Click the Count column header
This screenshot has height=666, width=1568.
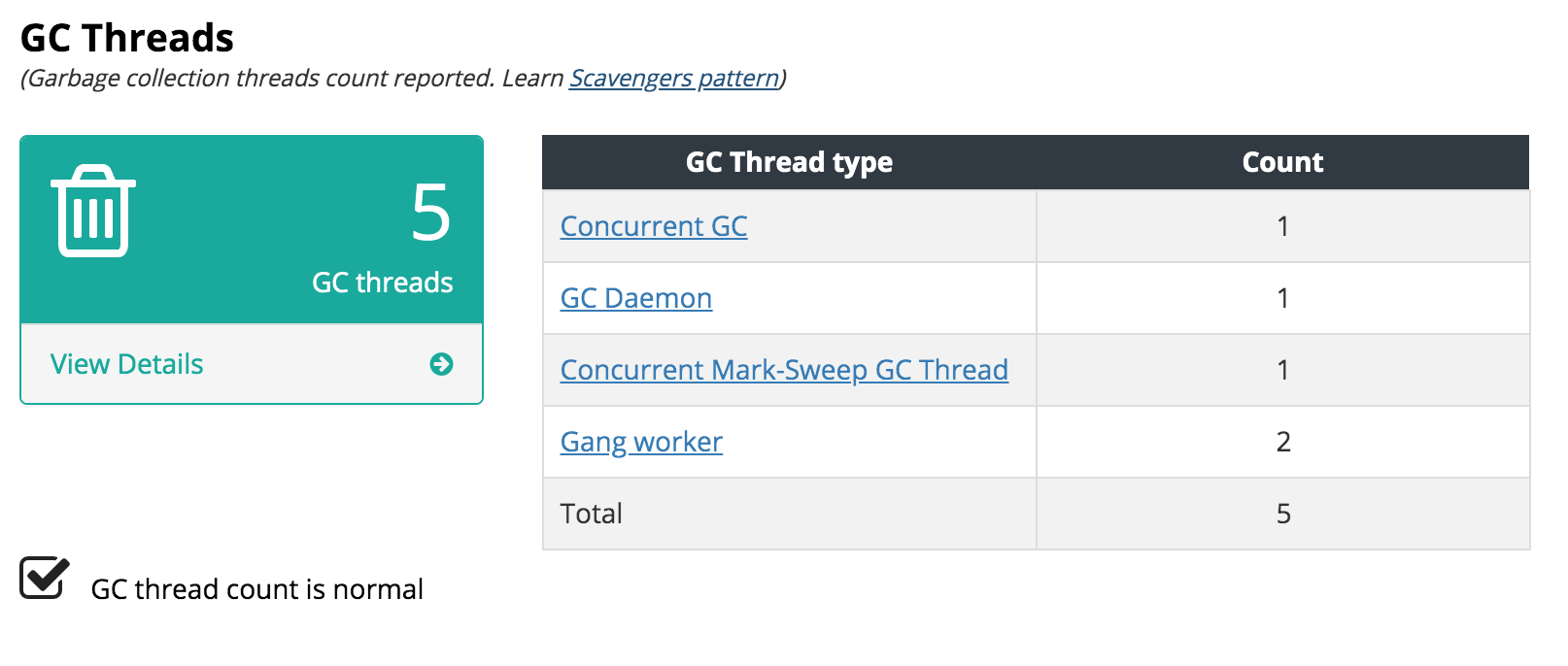point(1282,162)
